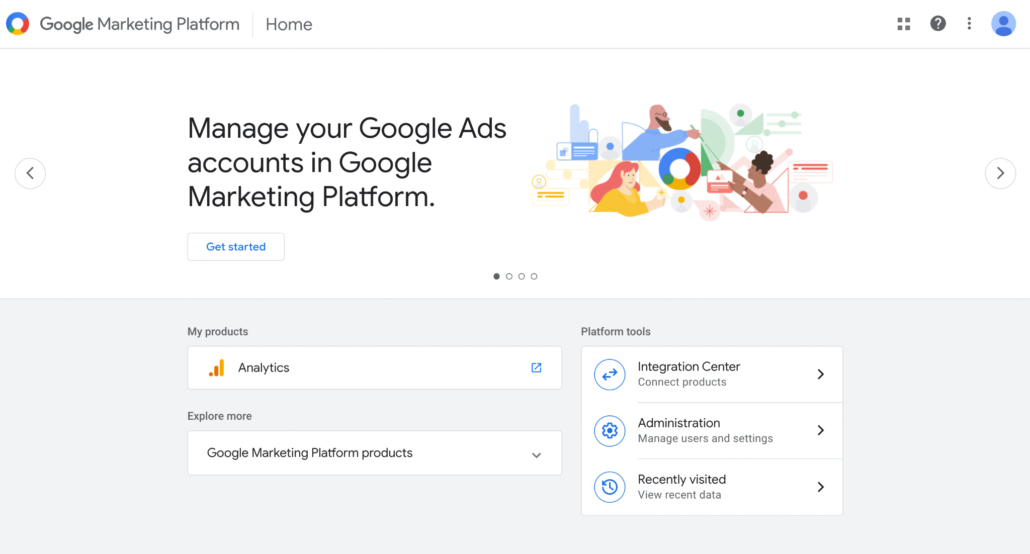Open the three-dot more options menu
The height and width of the screenshot is (554, 1030).
(x=969, y=24)
